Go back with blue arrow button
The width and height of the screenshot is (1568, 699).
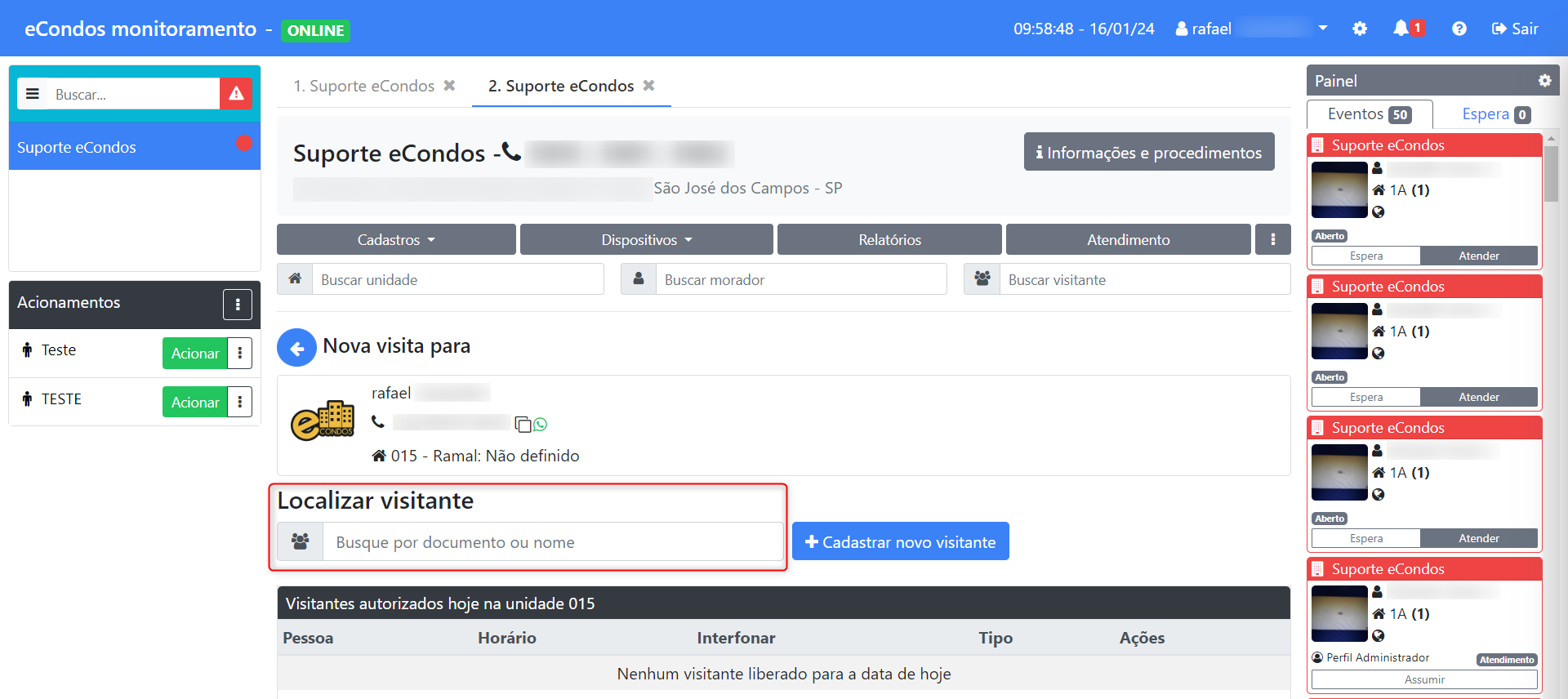[x=296, y=348]
